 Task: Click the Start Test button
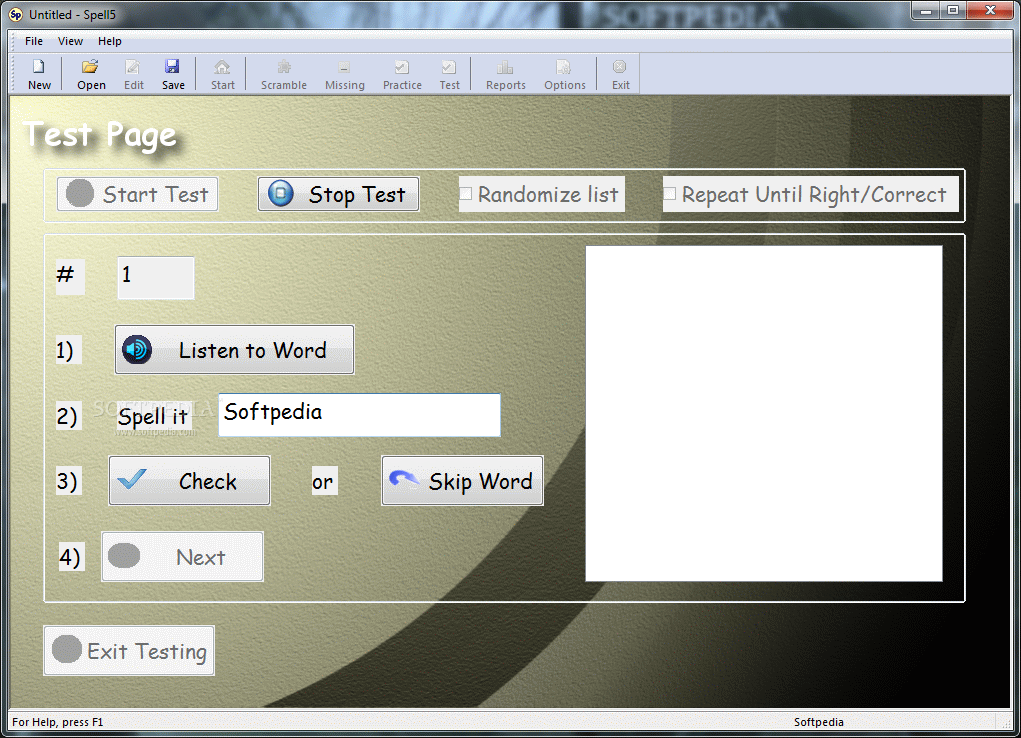[137, 194]
